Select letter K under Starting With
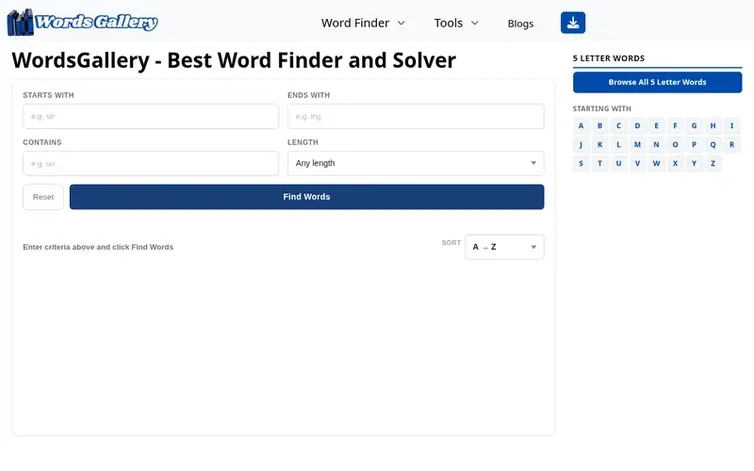The height and width of the screenshot is (471, 754). (x=600, y=145)
